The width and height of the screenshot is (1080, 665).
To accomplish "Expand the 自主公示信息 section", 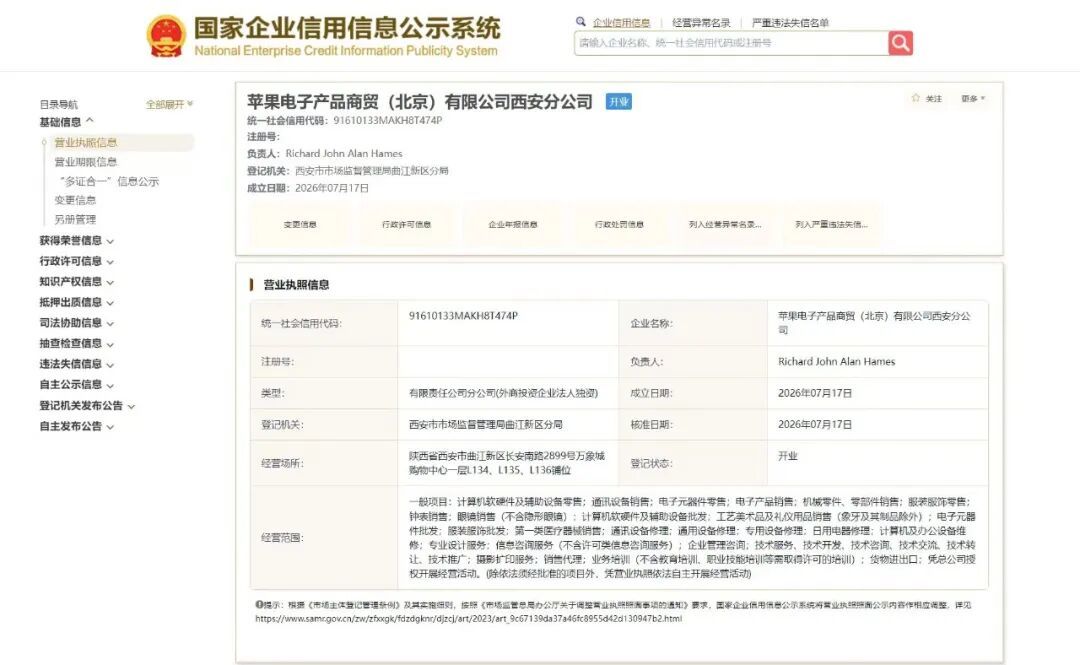I will tap(76, 385).
